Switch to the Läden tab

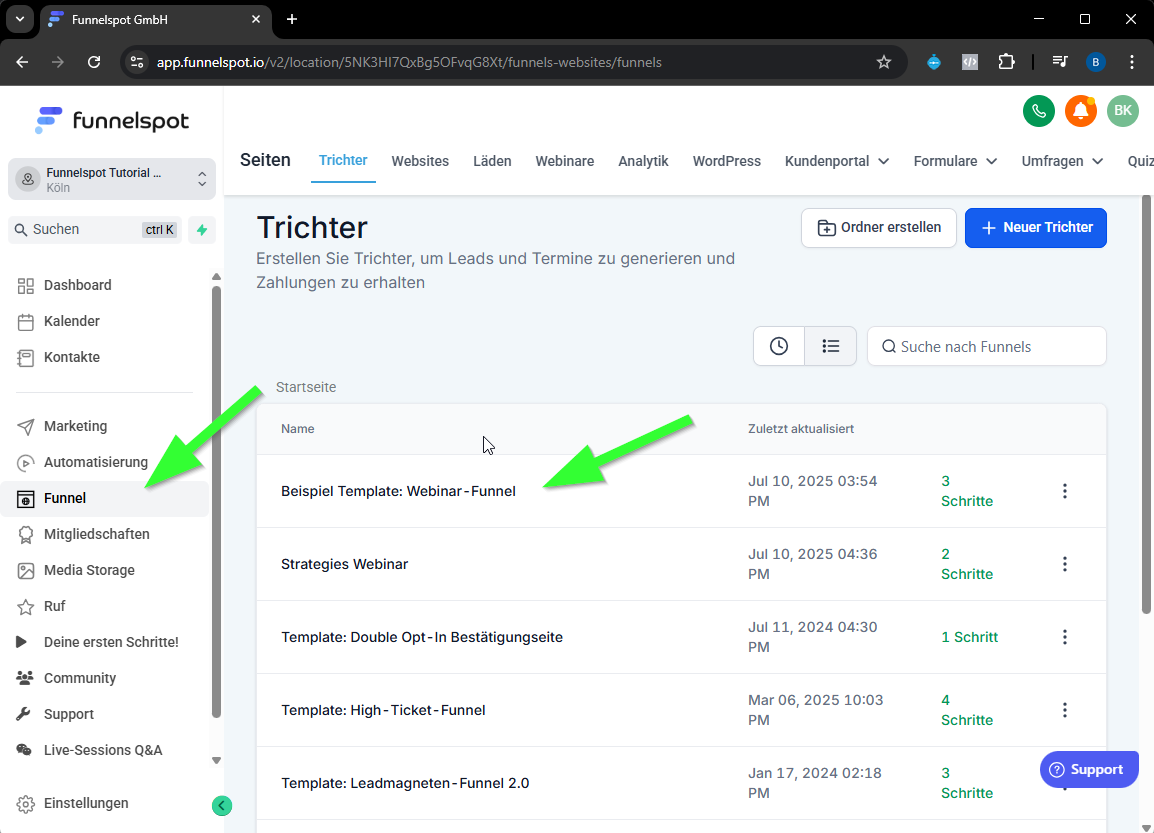click(492, 161)
